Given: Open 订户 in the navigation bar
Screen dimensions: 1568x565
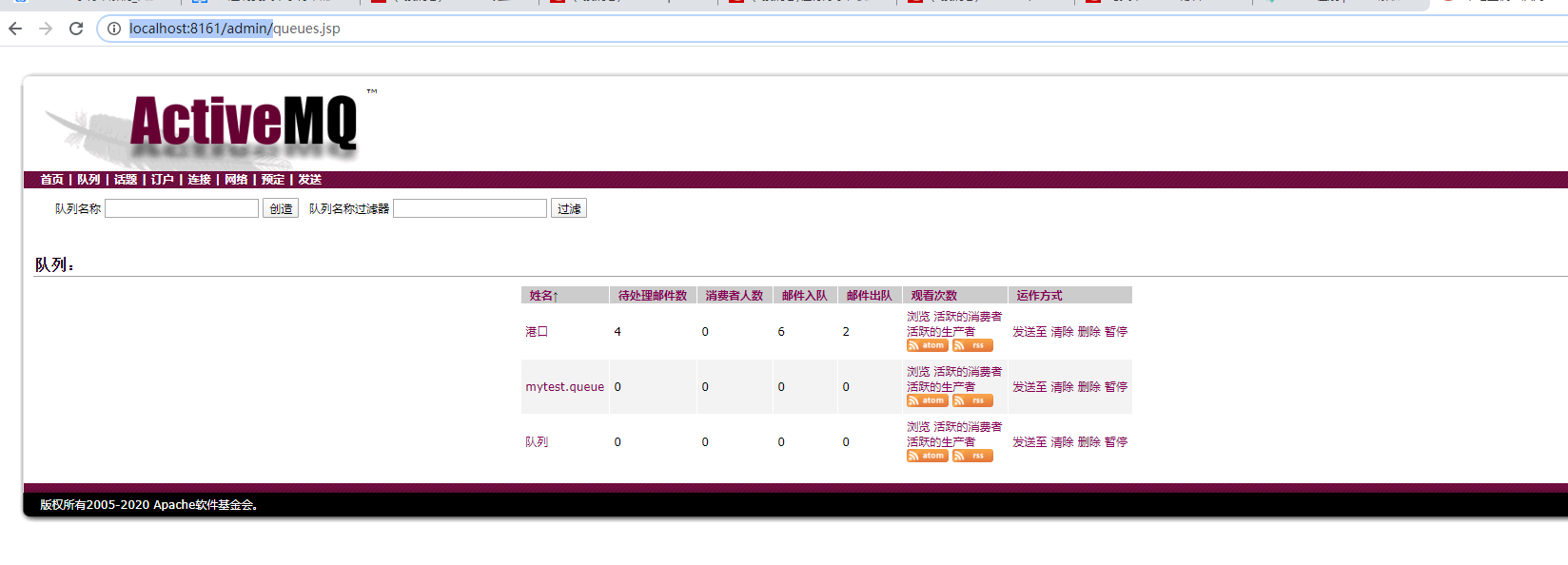Looking at the screenshot, I should (163, 180).
